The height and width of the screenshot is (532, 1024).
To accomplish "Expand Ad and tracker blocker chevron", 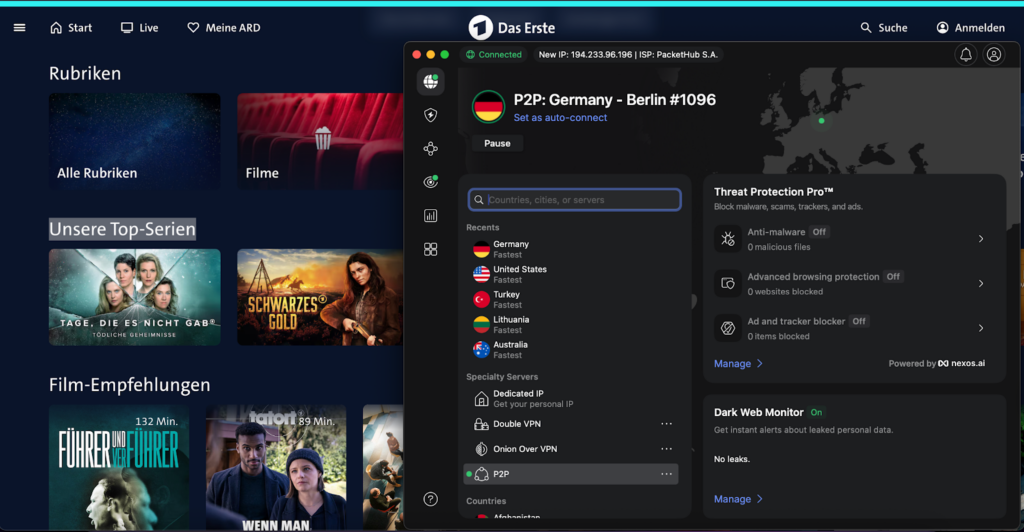I will (x=981, y=328).
